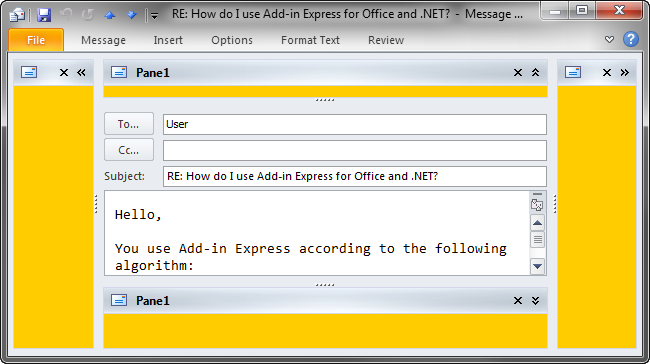650x364 pixels.
Task: Click the bottom Pane1 form icon
Action: pos(119,300)
